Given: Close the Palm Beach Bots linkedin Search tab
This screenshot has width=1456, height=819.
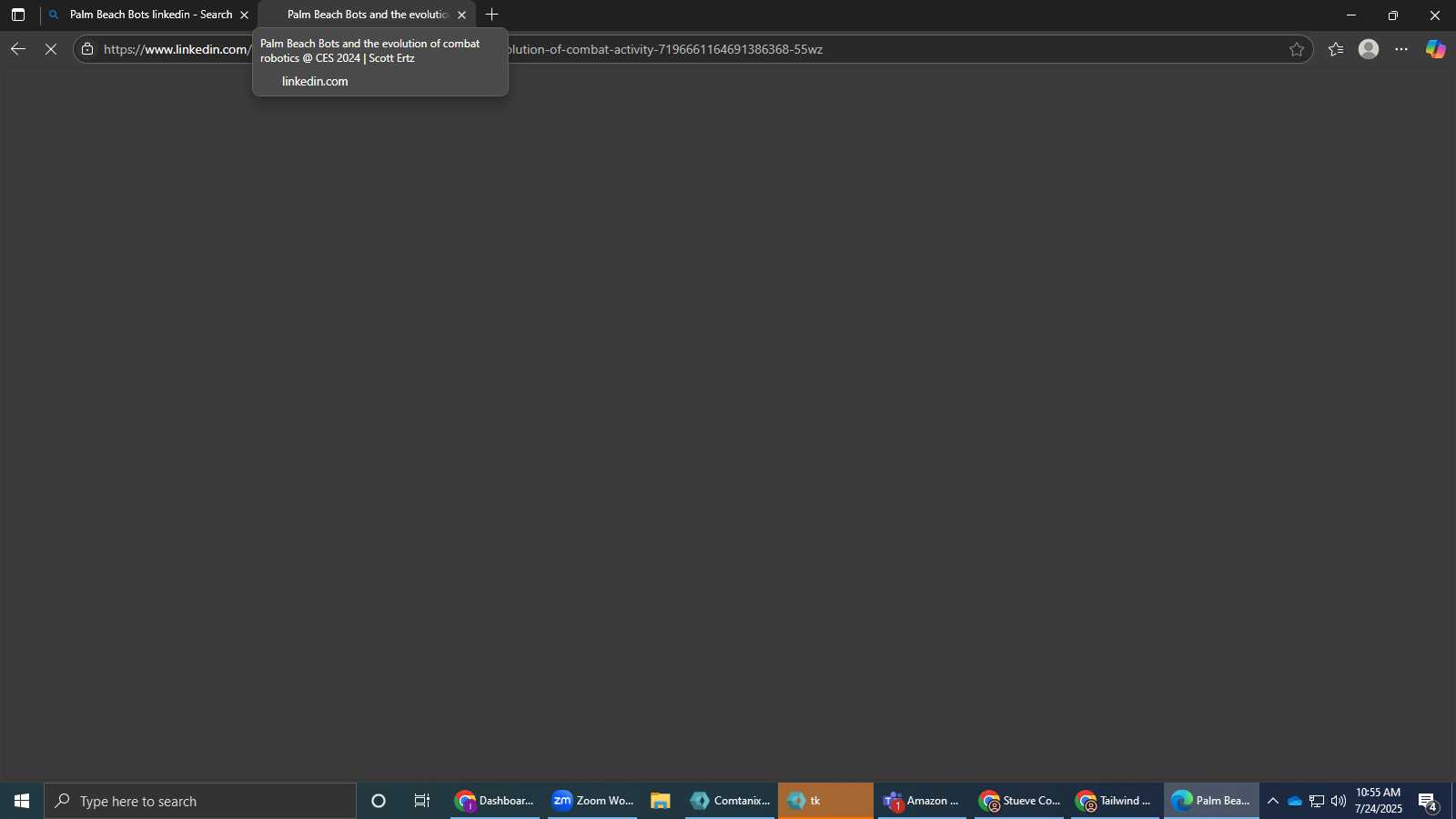Looking at the screenshot, I should pyautogui.click(x=244, y=15).
